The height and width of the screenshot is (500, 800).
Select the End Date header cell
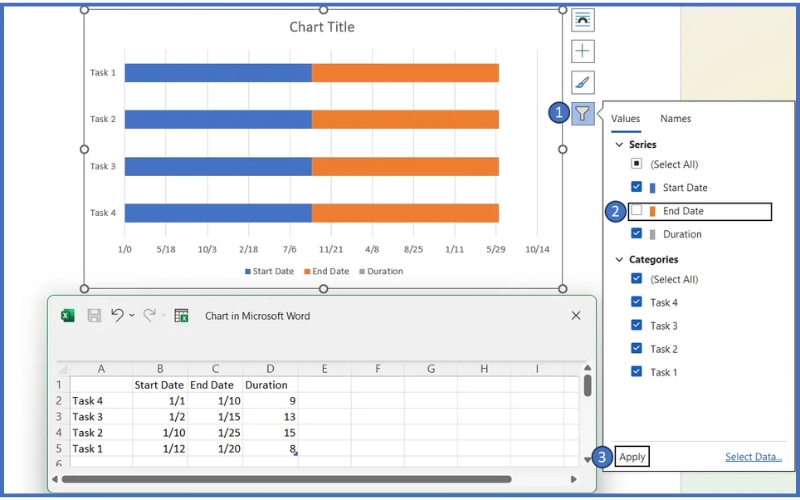pyautogui.click(x=215, y=385)
